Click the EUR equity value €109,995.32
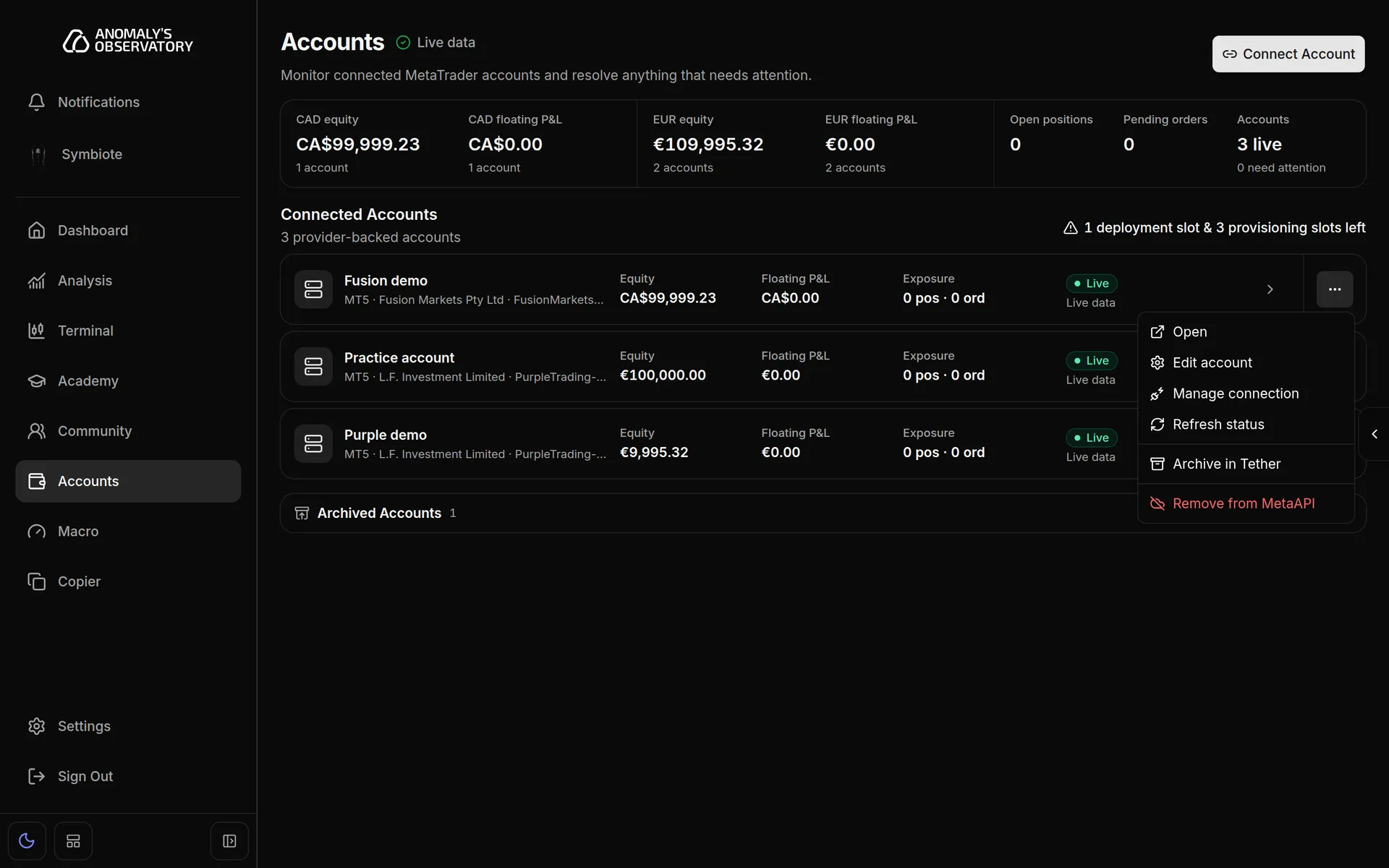 708,144
